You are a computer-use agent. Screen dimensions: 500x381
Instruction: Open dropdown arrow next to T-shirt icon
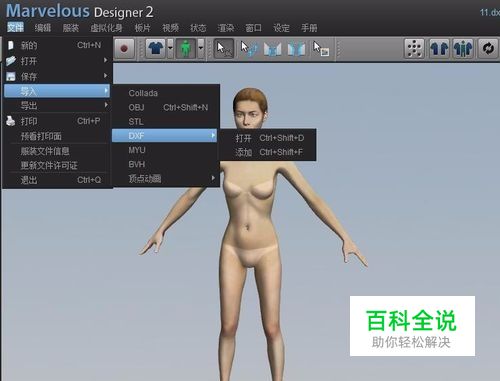point(170,49)
